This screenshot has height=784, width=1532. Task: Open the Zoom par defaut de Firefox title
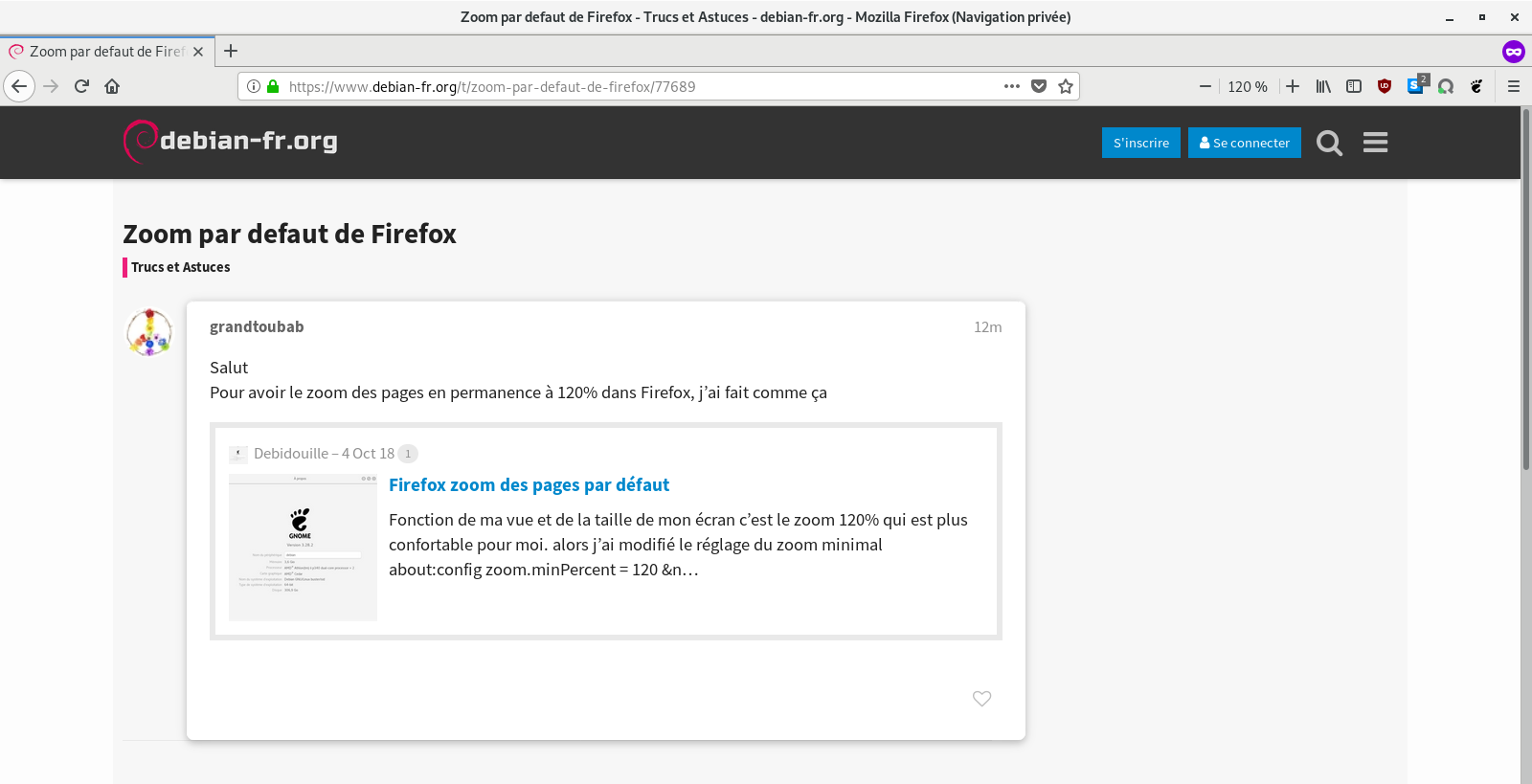click(x=289, y=234)
